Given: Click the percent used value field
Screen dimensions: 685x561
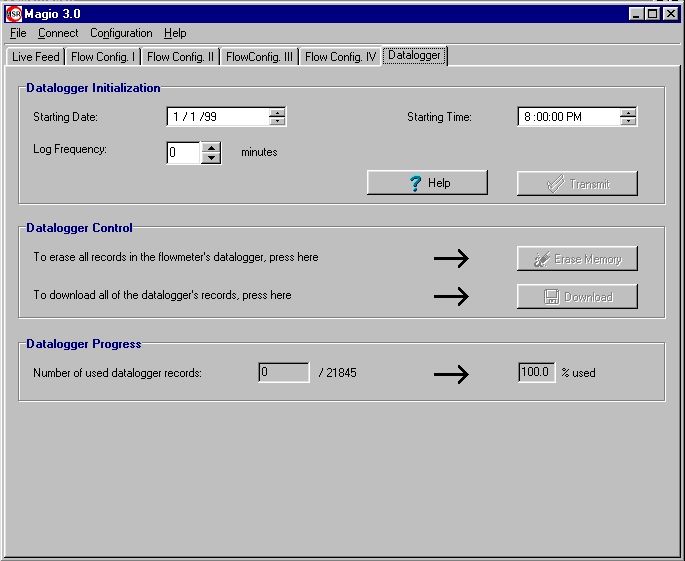Looking at the screenshot, I should [x=536, y=372].
